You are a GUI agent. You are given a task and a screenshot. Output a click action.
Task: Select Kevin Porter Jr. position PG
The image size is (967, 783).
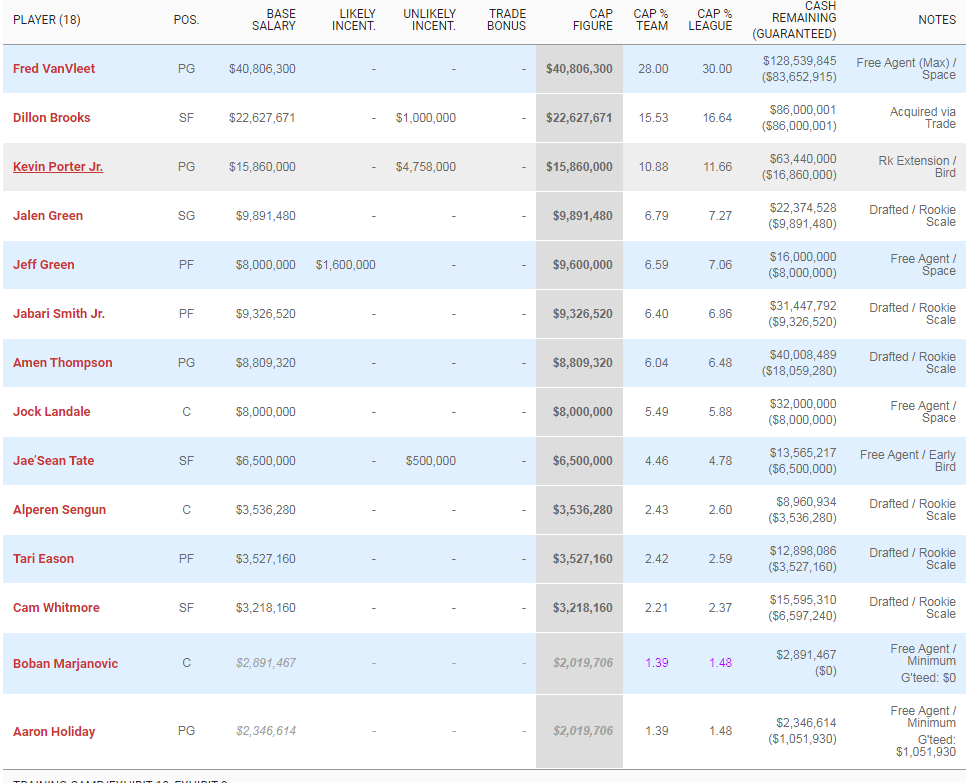[186, 166]
